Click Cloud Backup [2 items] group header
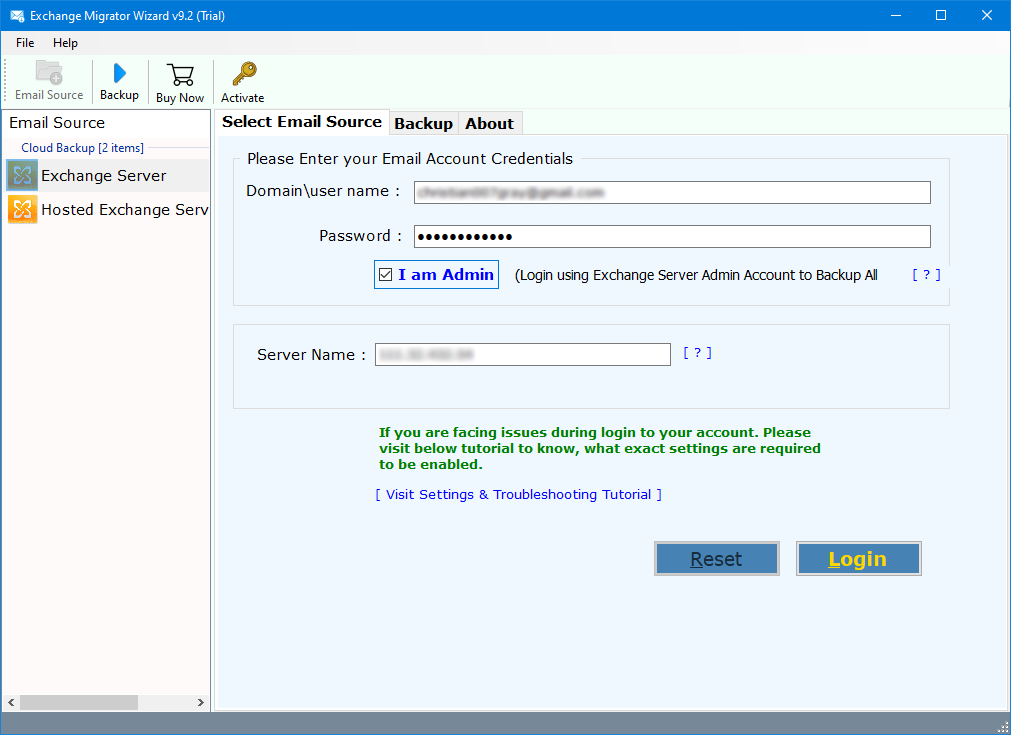 83,148
